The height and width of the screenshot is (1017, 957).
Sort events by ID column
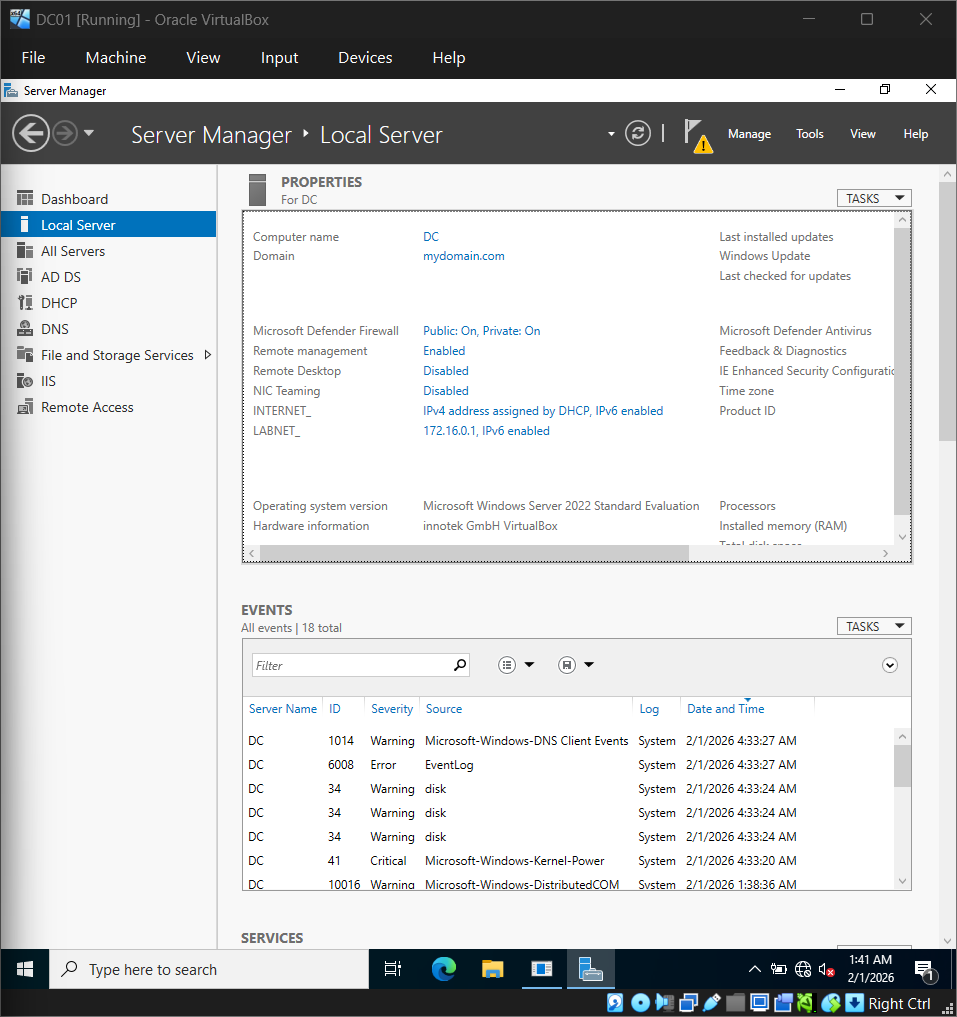tap(334, 709)
